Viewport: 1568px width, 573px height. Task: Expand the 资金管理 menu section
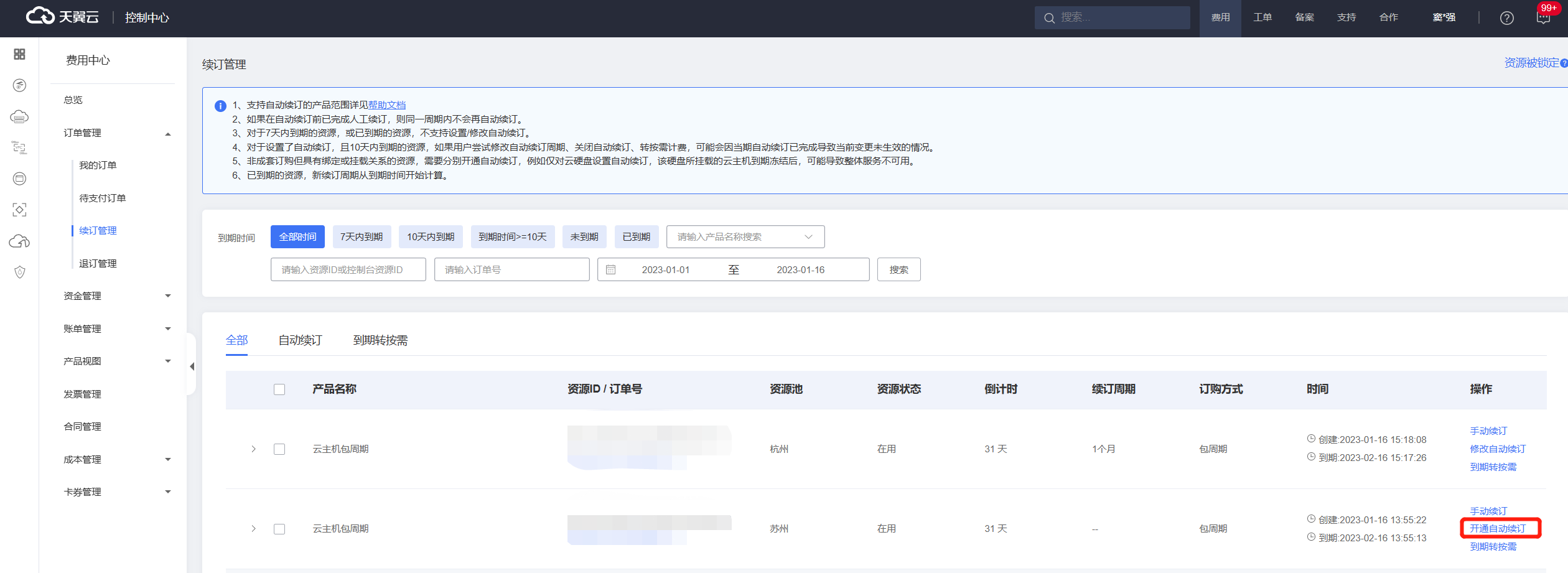pos(116,296)
